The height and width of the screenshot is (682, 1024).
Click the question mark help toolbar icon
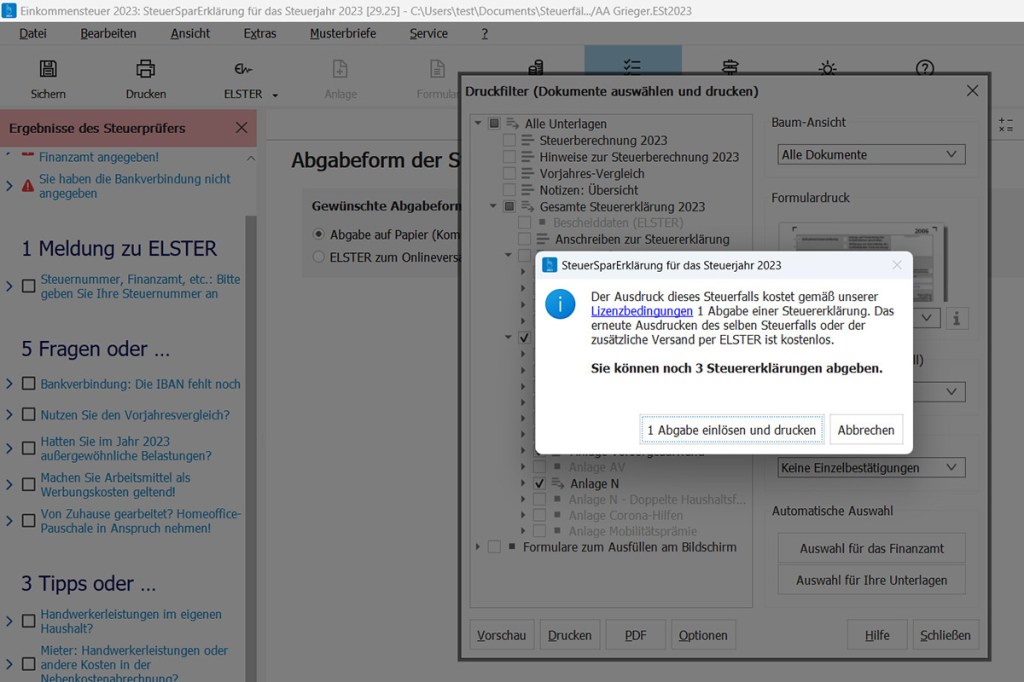point(925,67)
